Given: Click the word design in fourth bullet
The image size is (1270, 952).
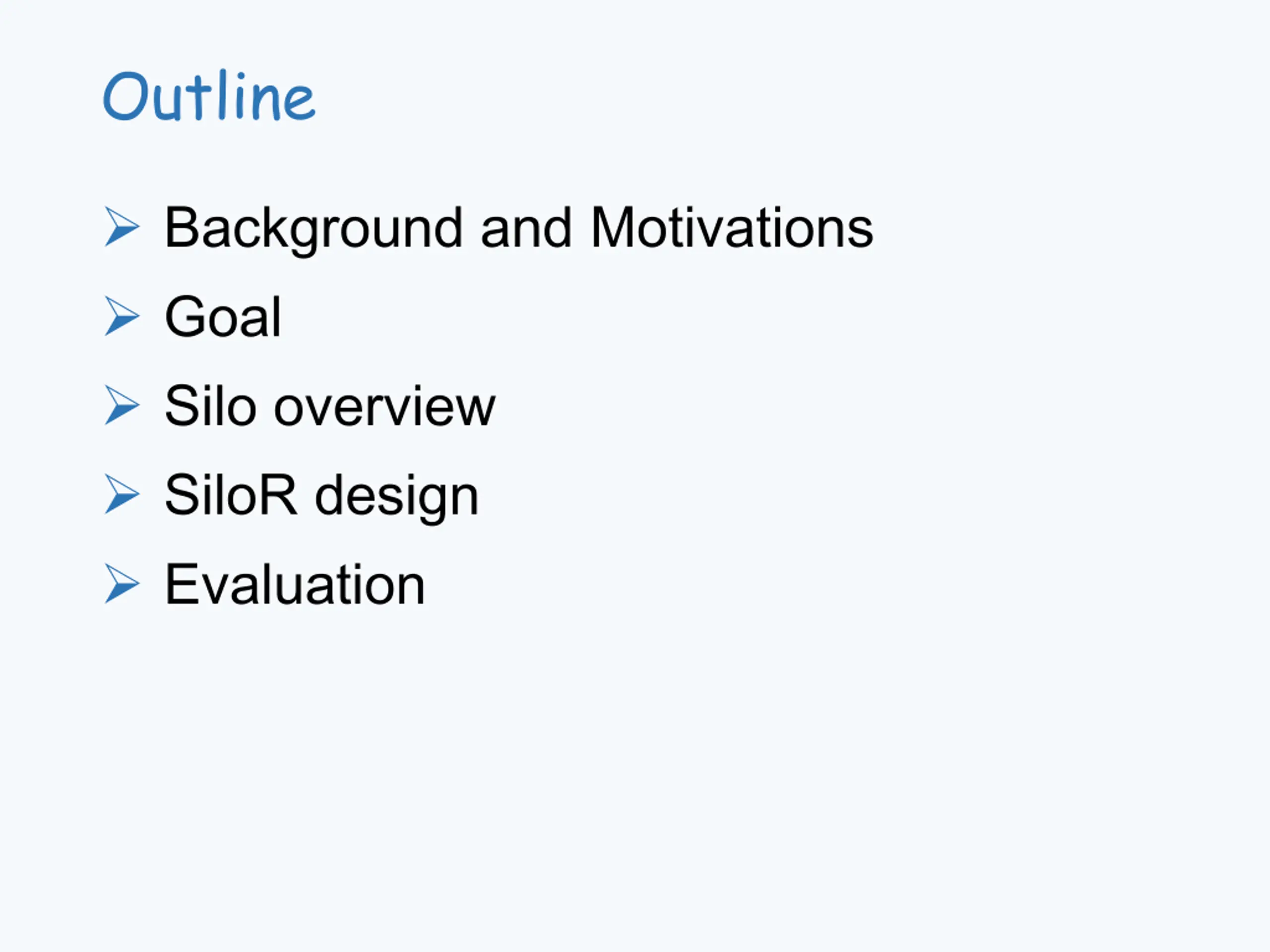Looking at the screenshot, I should point(397,497).
